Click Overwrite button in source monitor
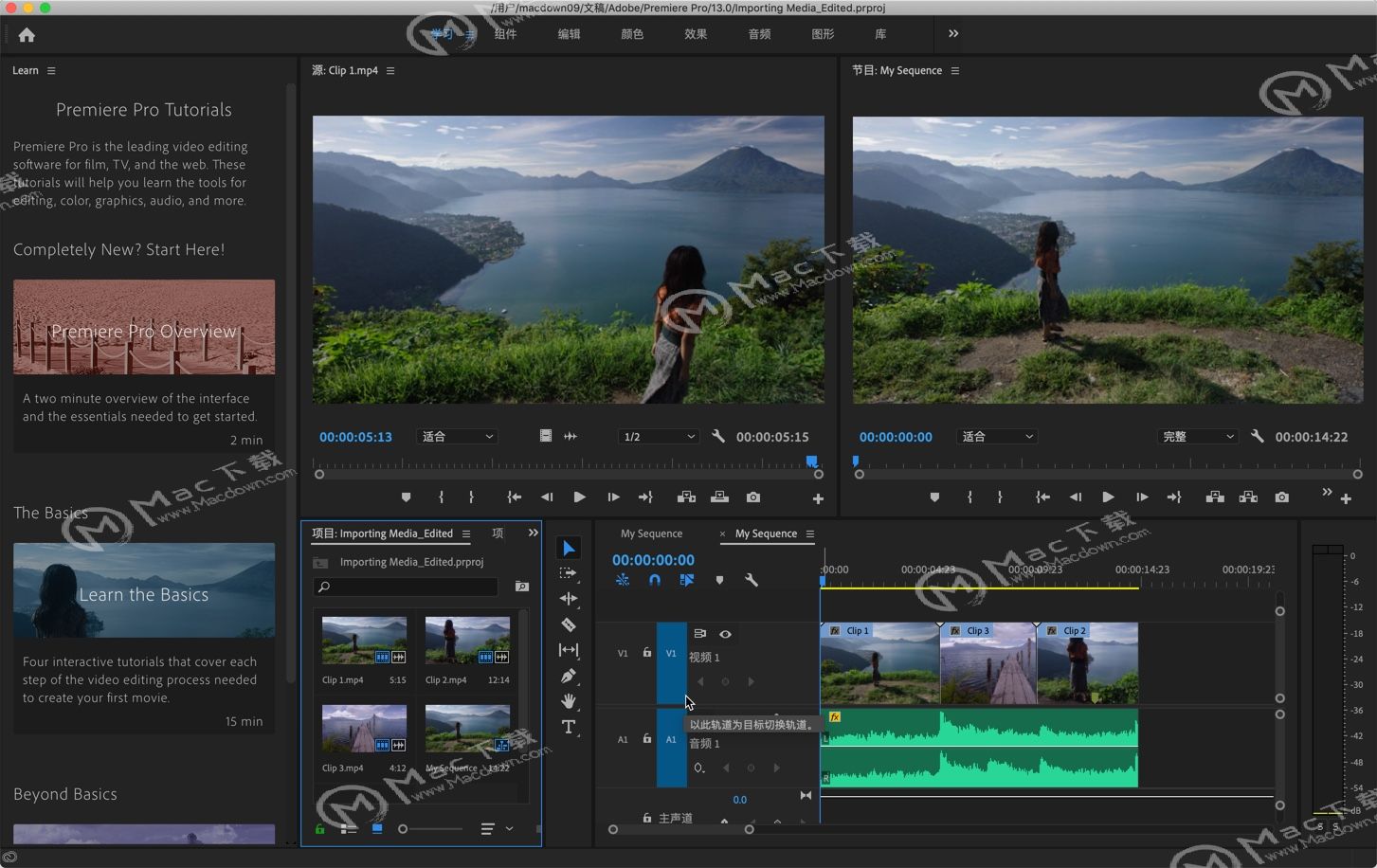Screen dimensions: 1377x868 719,497
